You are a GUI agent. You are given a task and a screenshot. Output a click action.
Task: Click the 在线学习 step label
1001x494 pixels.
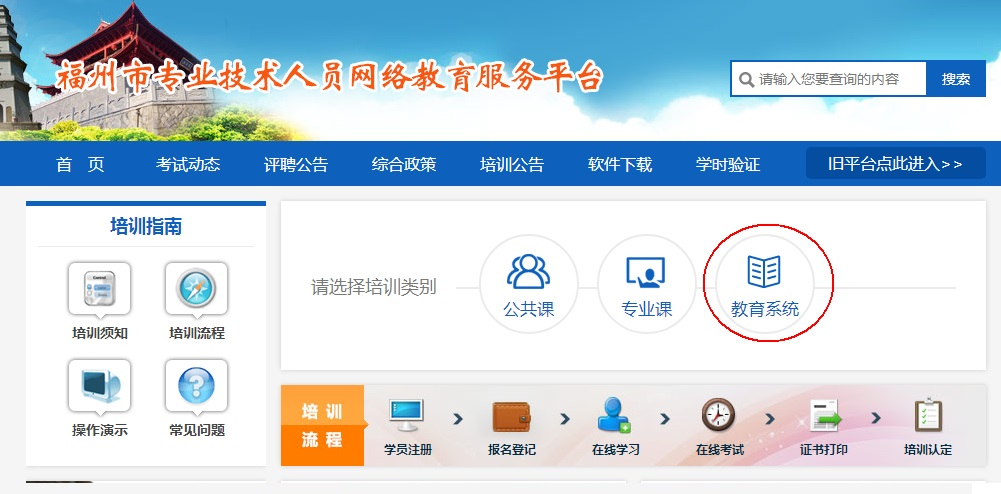pos(616,450)
